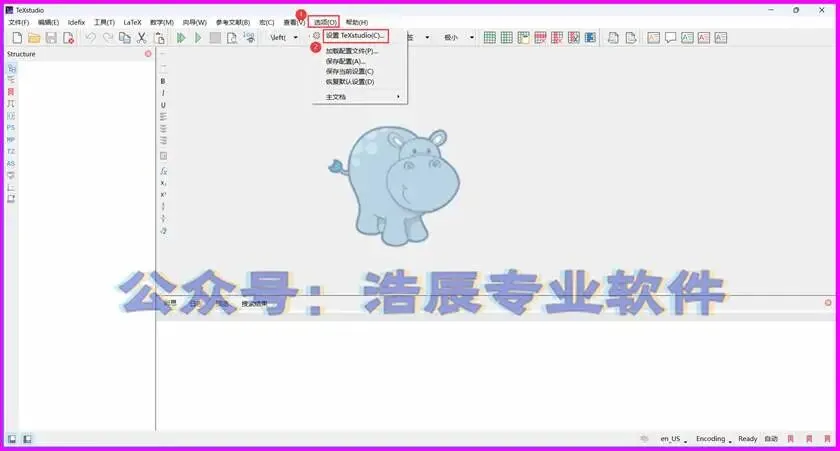Choose 保存配置(A)... menu entry
The height and width of the screenshot is (451, 840).
(346, 62)
